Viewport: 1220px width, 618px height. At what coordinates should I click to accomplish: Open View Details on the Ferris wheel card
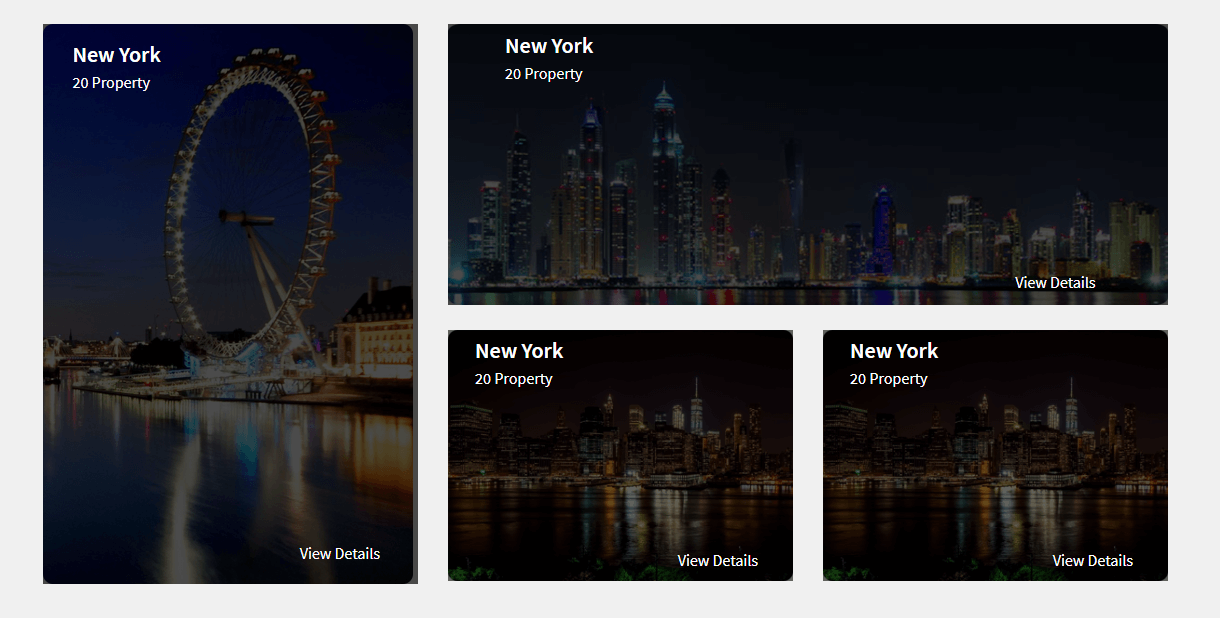pyautogui.click(x=340, y=553)
